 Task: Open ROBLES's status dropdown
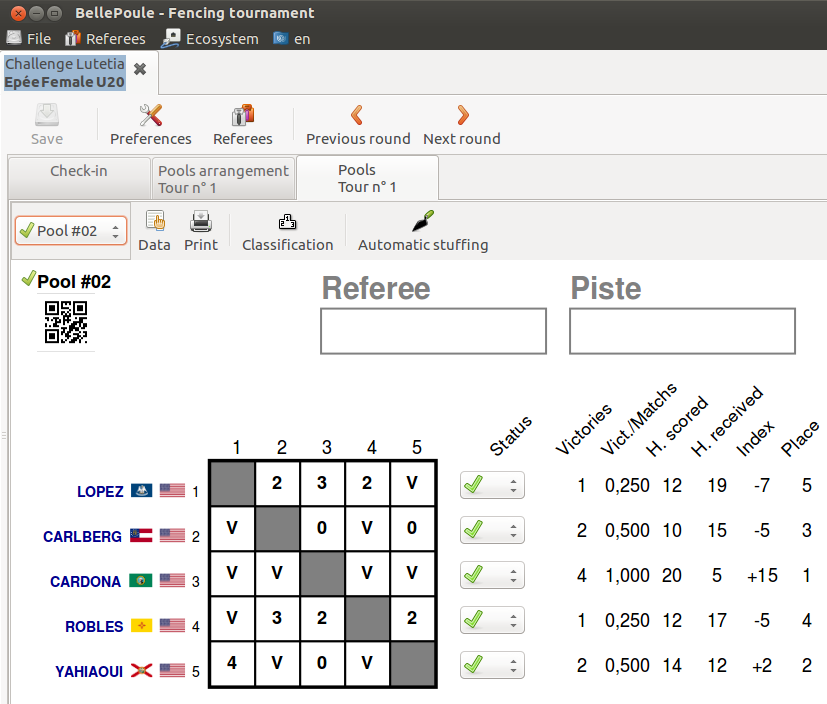tap(492, 620)
